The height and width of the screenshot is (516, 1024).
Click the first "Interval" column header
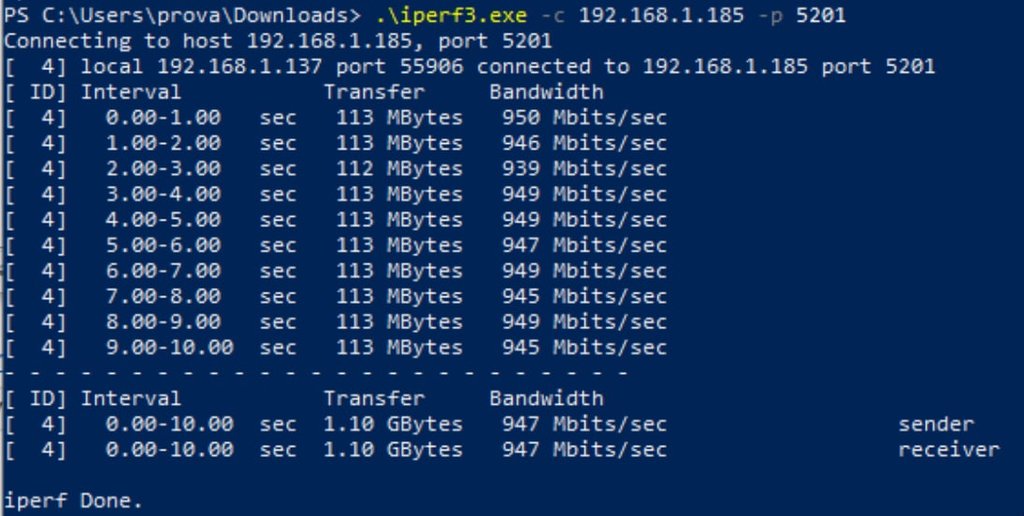(x=131, y=92)
